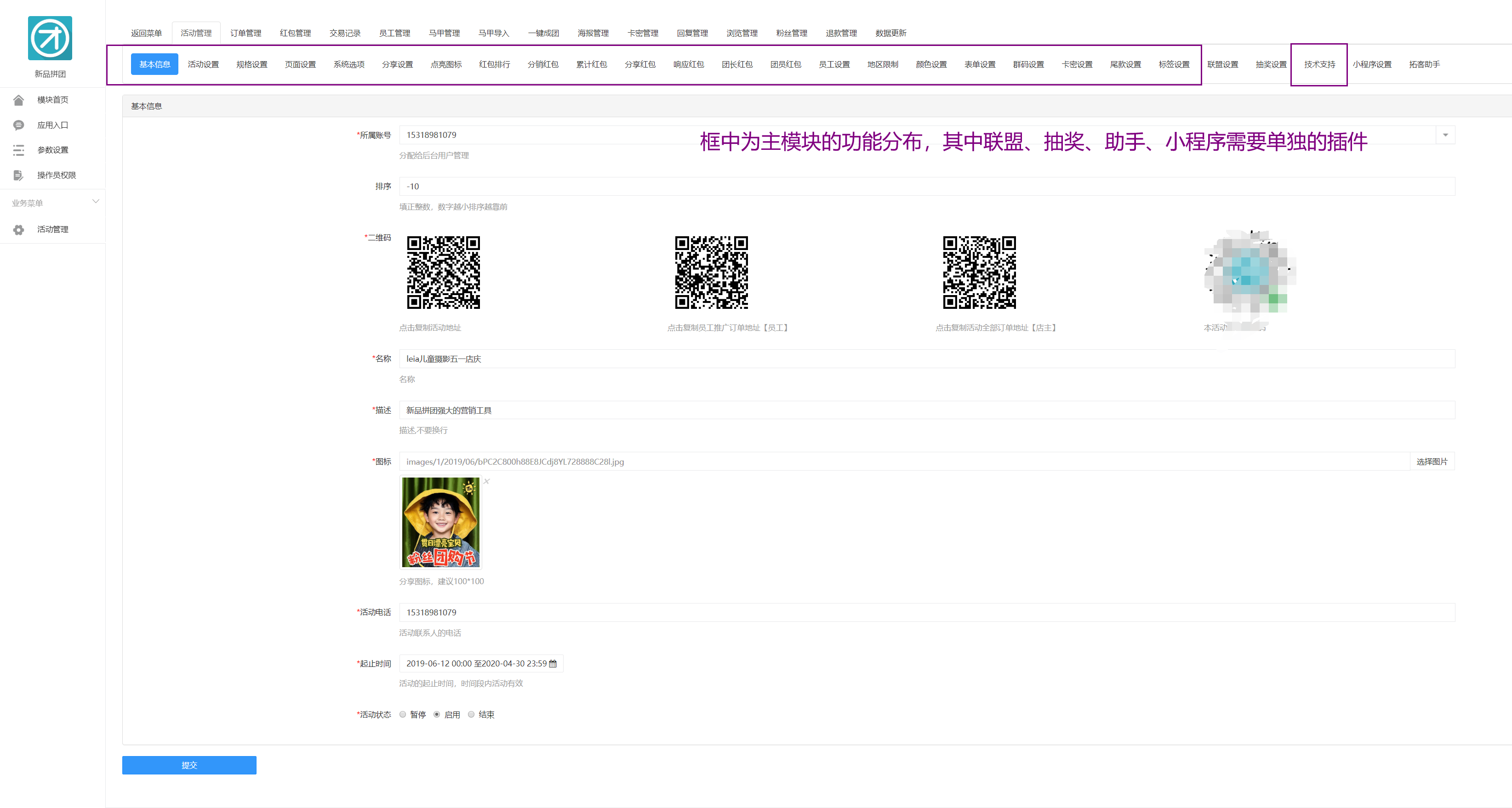Go to 返回菜单 tab
The width and height of the screenshot is (1512, 808).
pos(146,33)
